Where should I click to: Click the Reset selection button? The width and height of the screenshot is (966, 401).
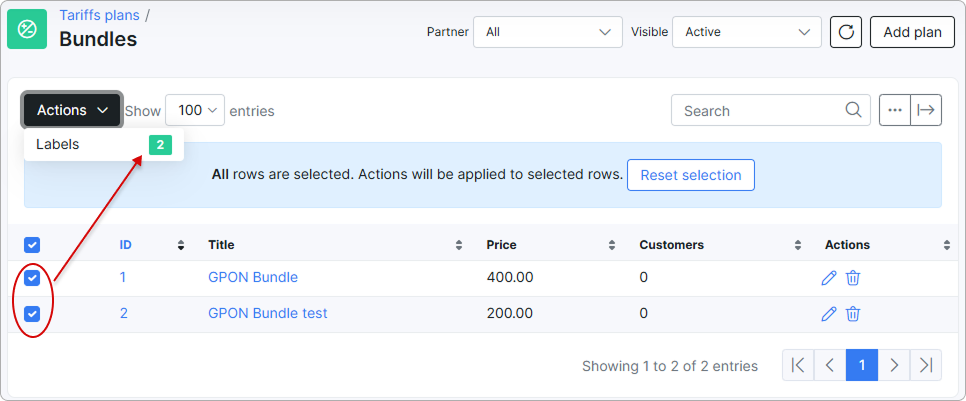click(x=691, y=175)
